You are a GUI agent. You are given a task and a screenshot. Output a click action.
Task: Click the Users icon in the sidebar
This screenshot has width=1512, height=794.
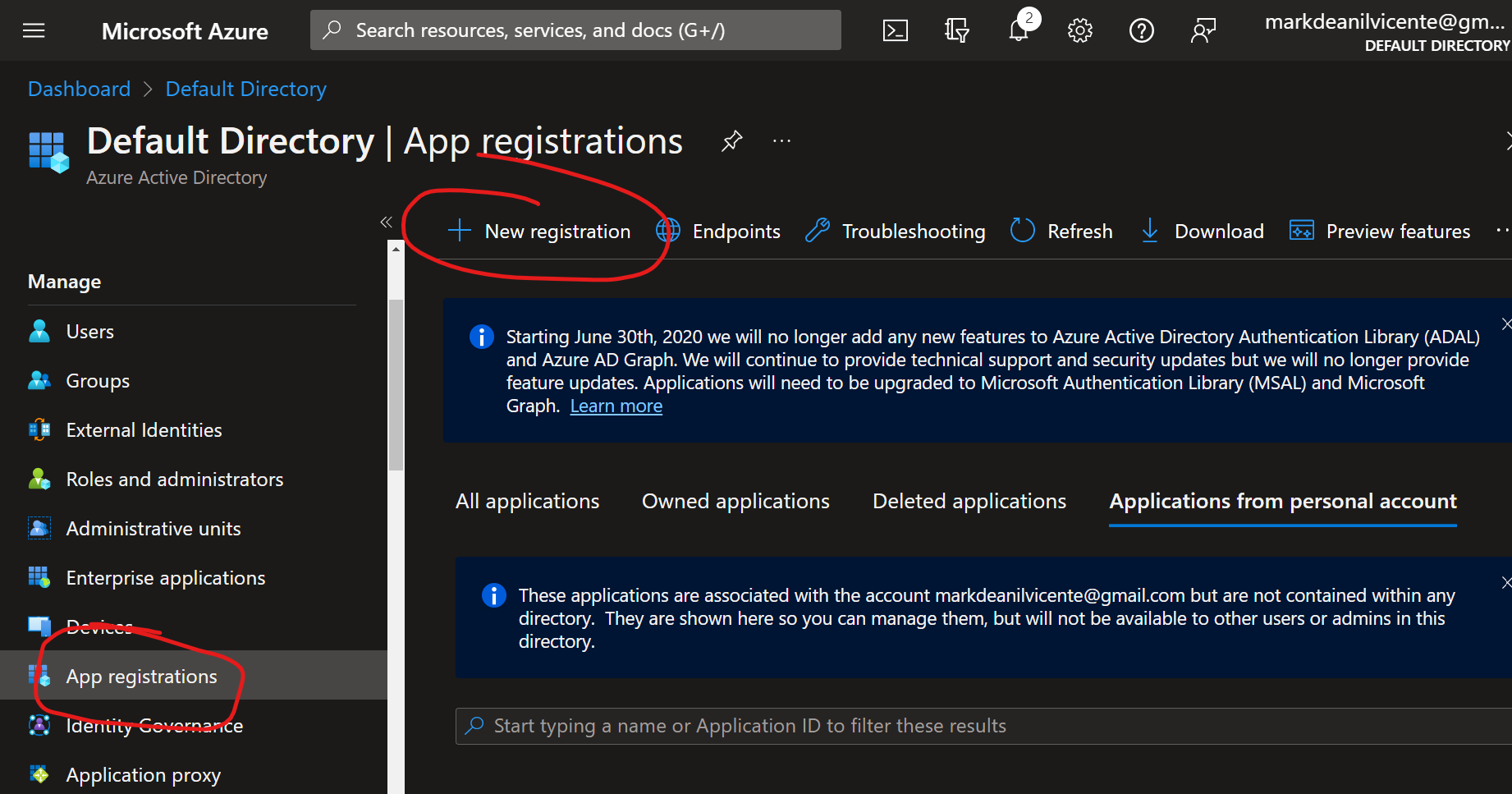(39, 331)
